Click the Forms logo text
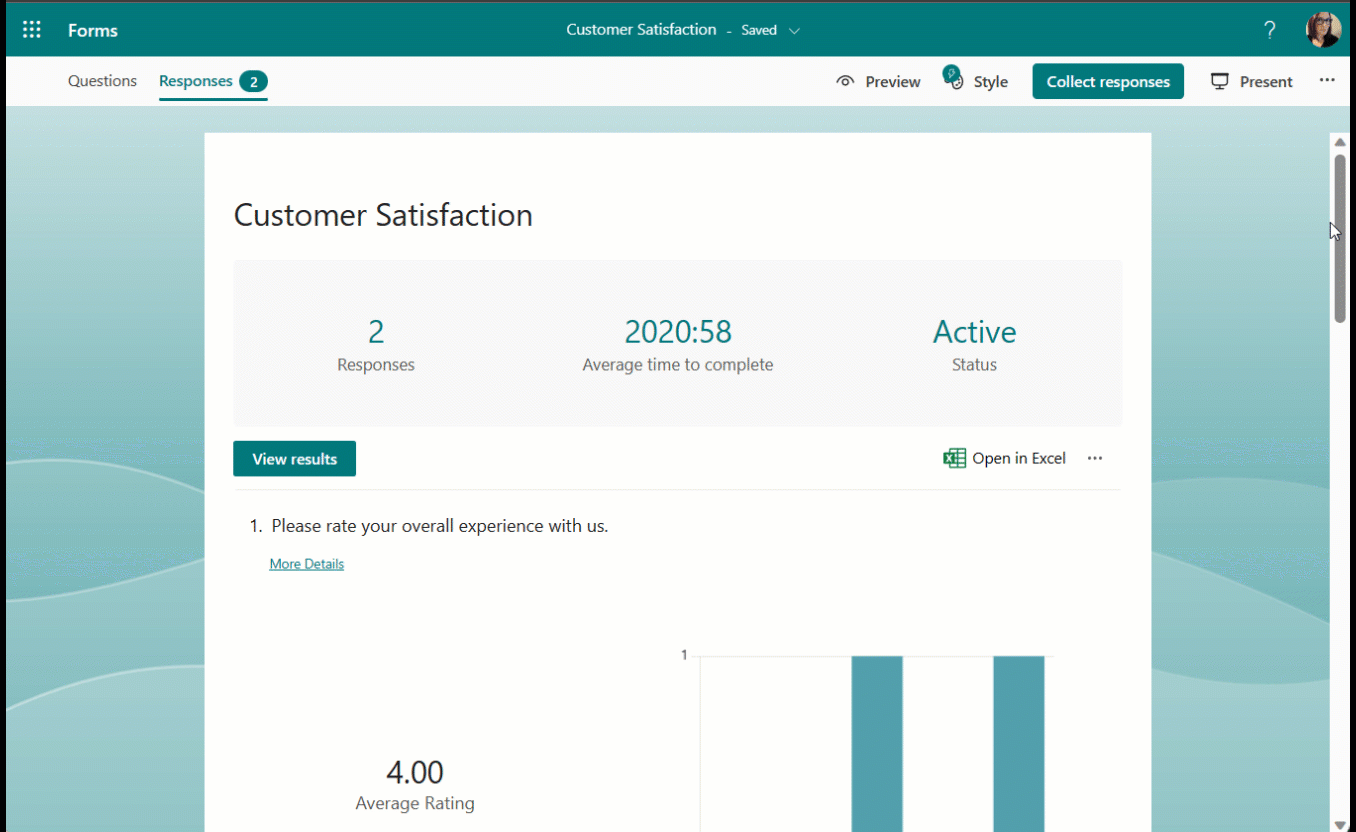The width and height of the screenshot is (1356, 832). point(92,29)
